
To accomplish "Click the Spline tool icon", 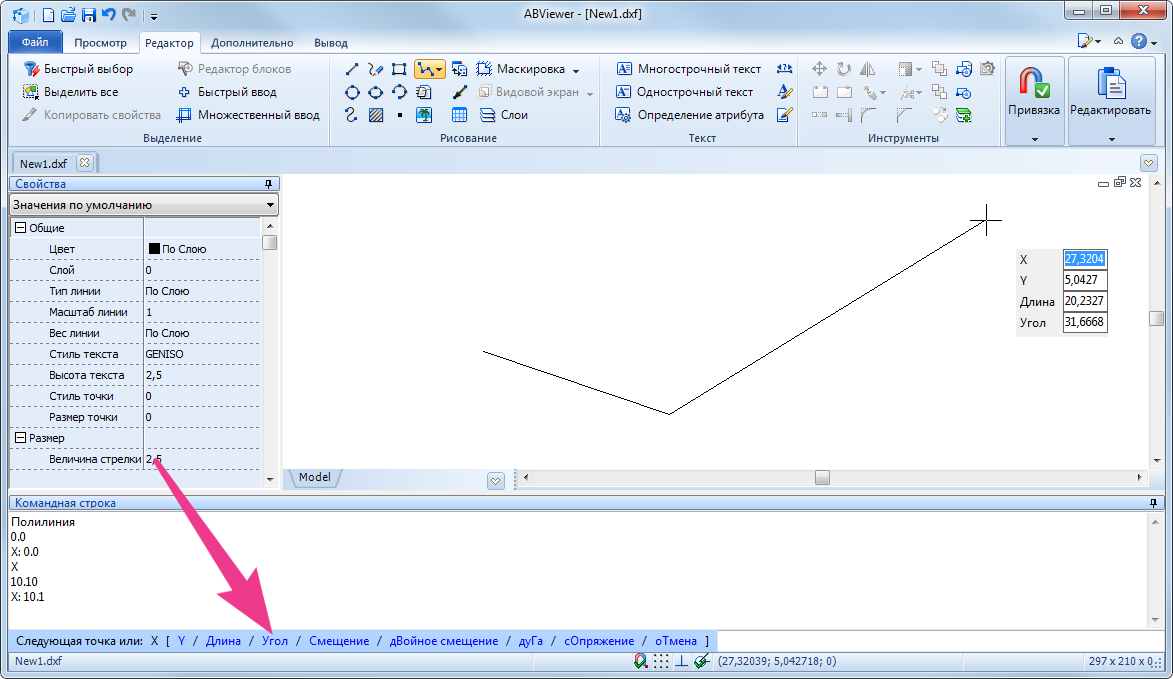I will point(352,115).
